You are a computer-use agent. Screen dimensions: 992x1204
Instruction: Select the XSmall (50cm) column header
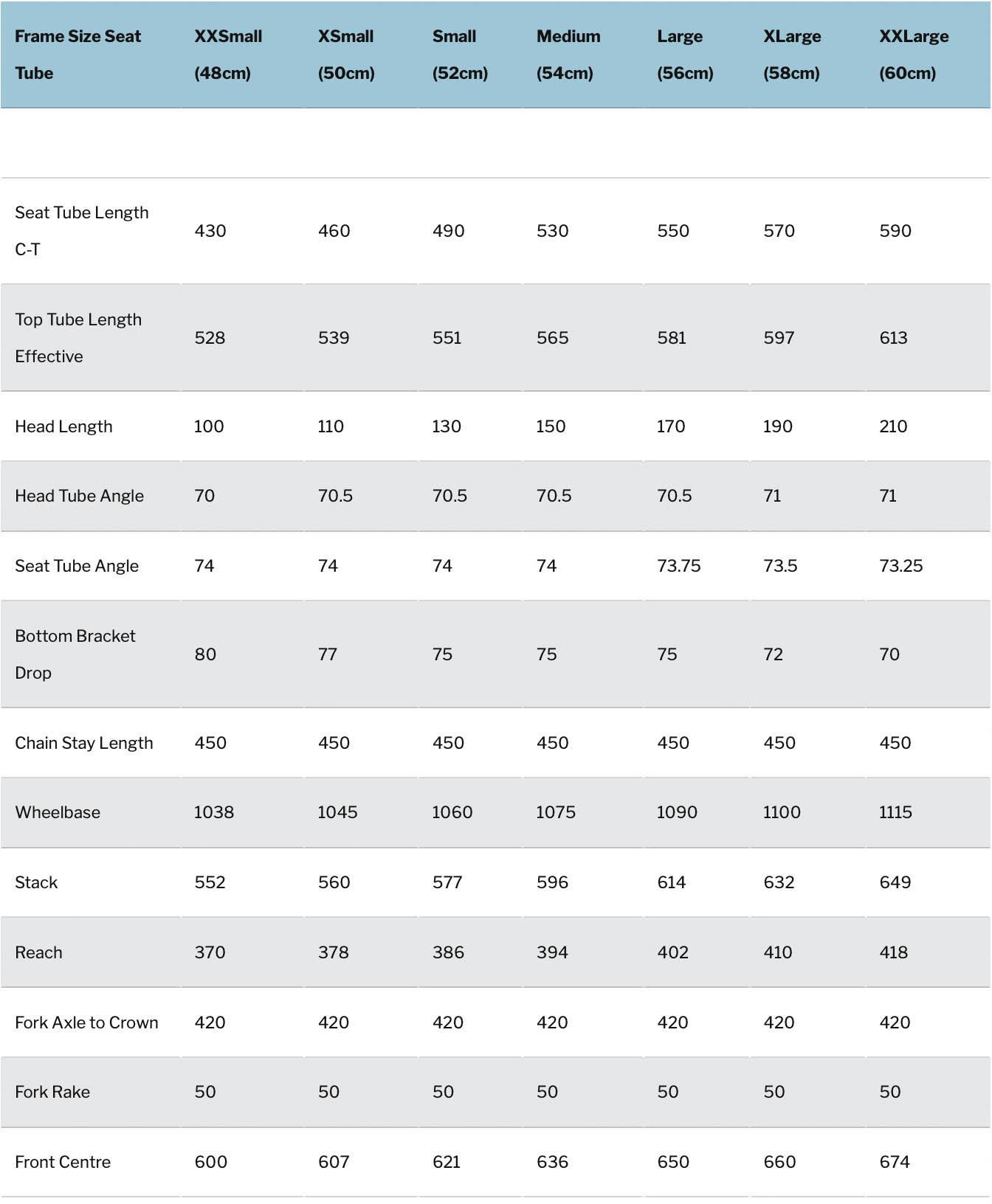pyautogui.click(x=346, y=55)
